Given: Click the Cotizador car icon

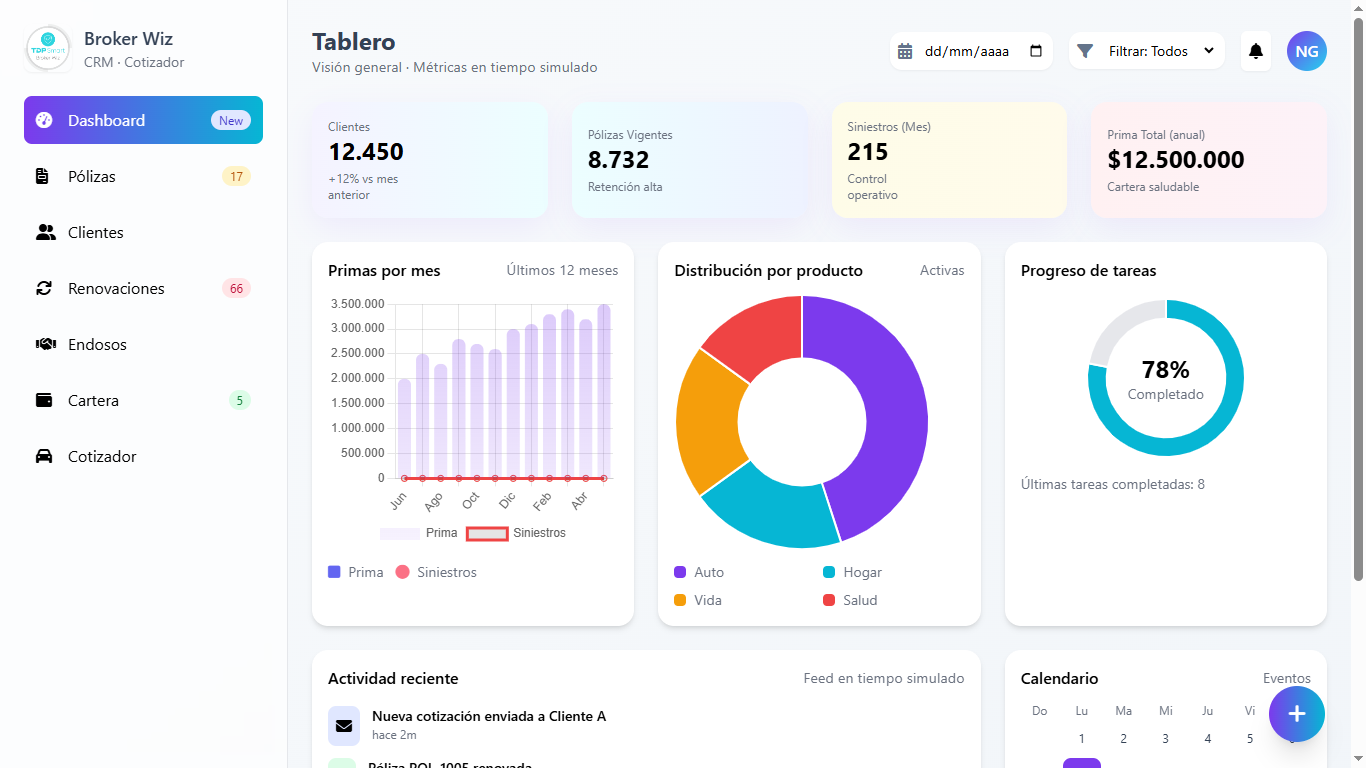Looking at the screenshot, I should [x=44, y=457].
